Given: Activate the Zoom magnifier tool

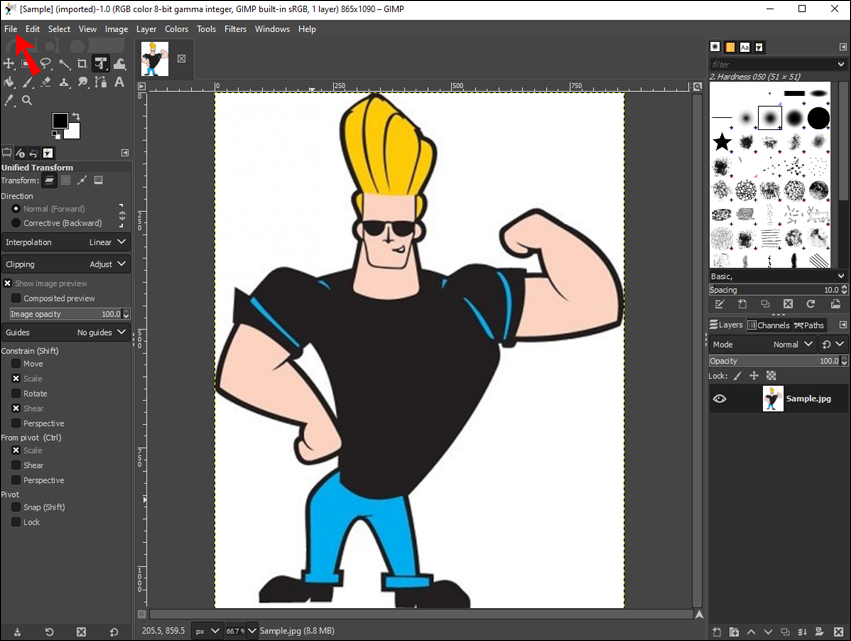Looking at the screenshot, I should (27, 100).
